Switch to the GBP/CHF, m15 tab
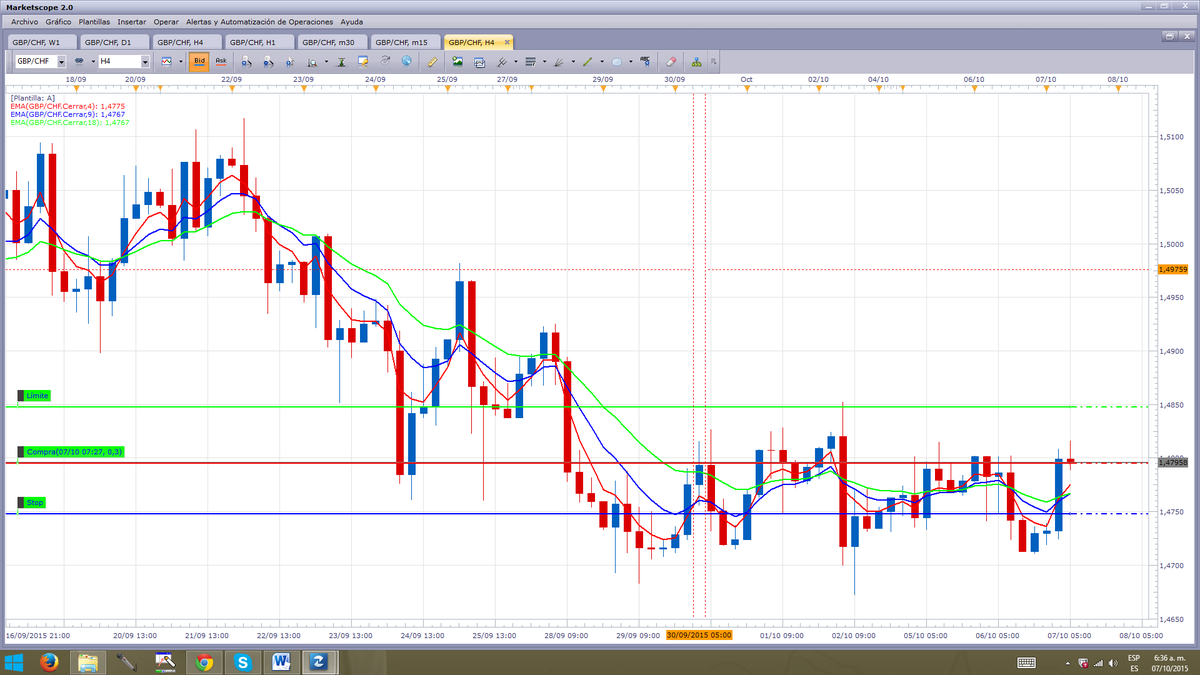 pos(404,41)
